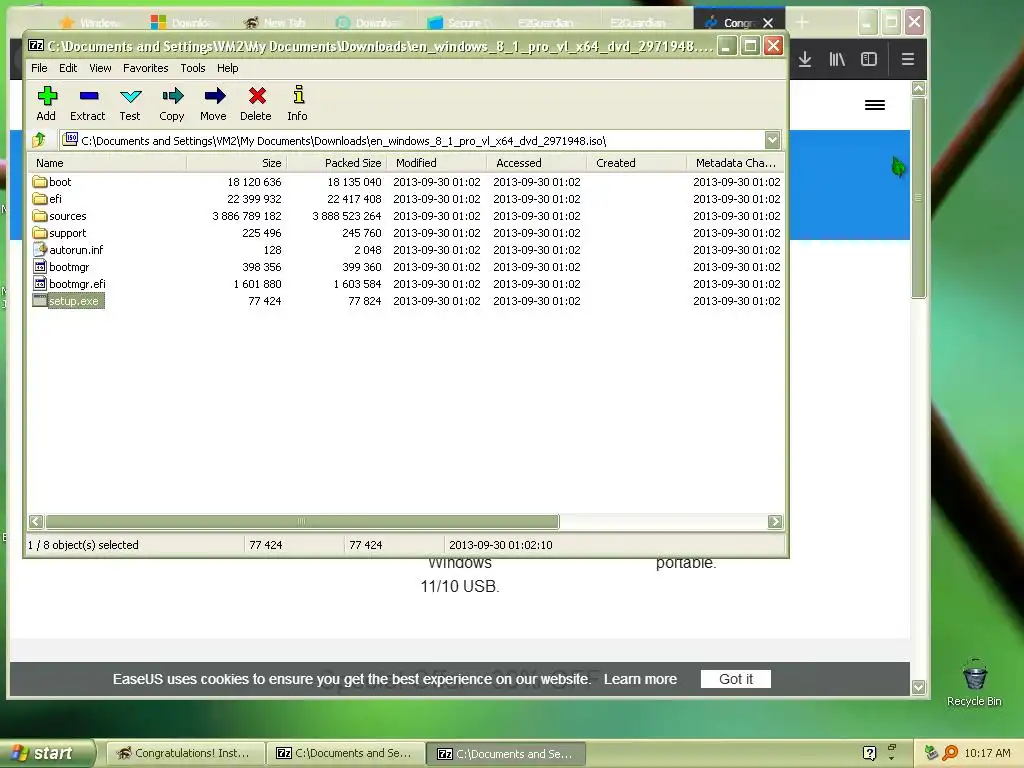Screen dimensions: 1024x768
Task: Click the address path input field
Action: click(411, 140)
